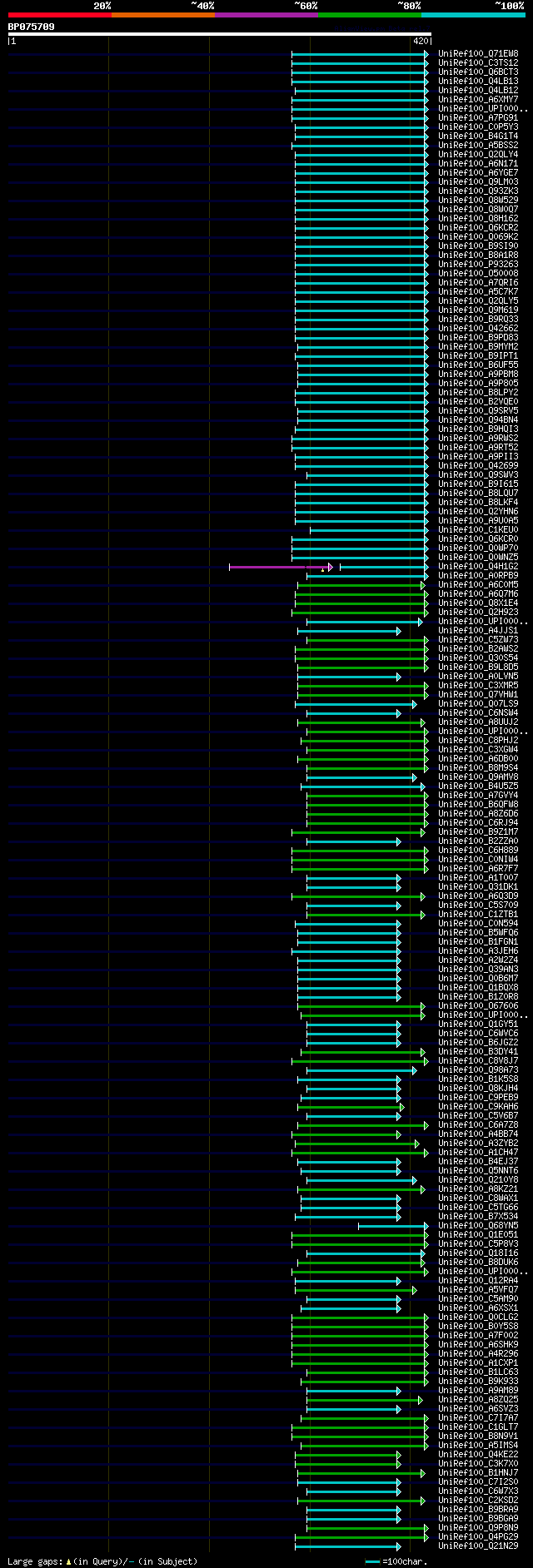Click label UniRef100_A0RPB9
This screenshot has width=533, height=1568.
pos(478,576)
